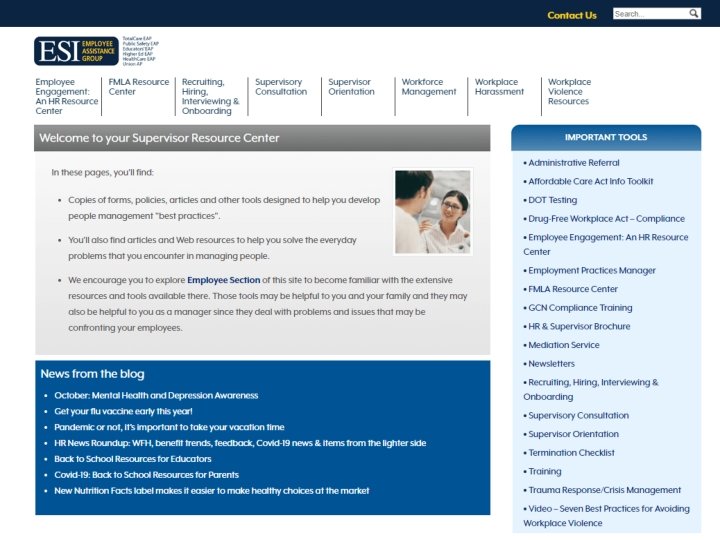Open Mediation Service link
The image size is (720, 540).
(x=563, y=345)
